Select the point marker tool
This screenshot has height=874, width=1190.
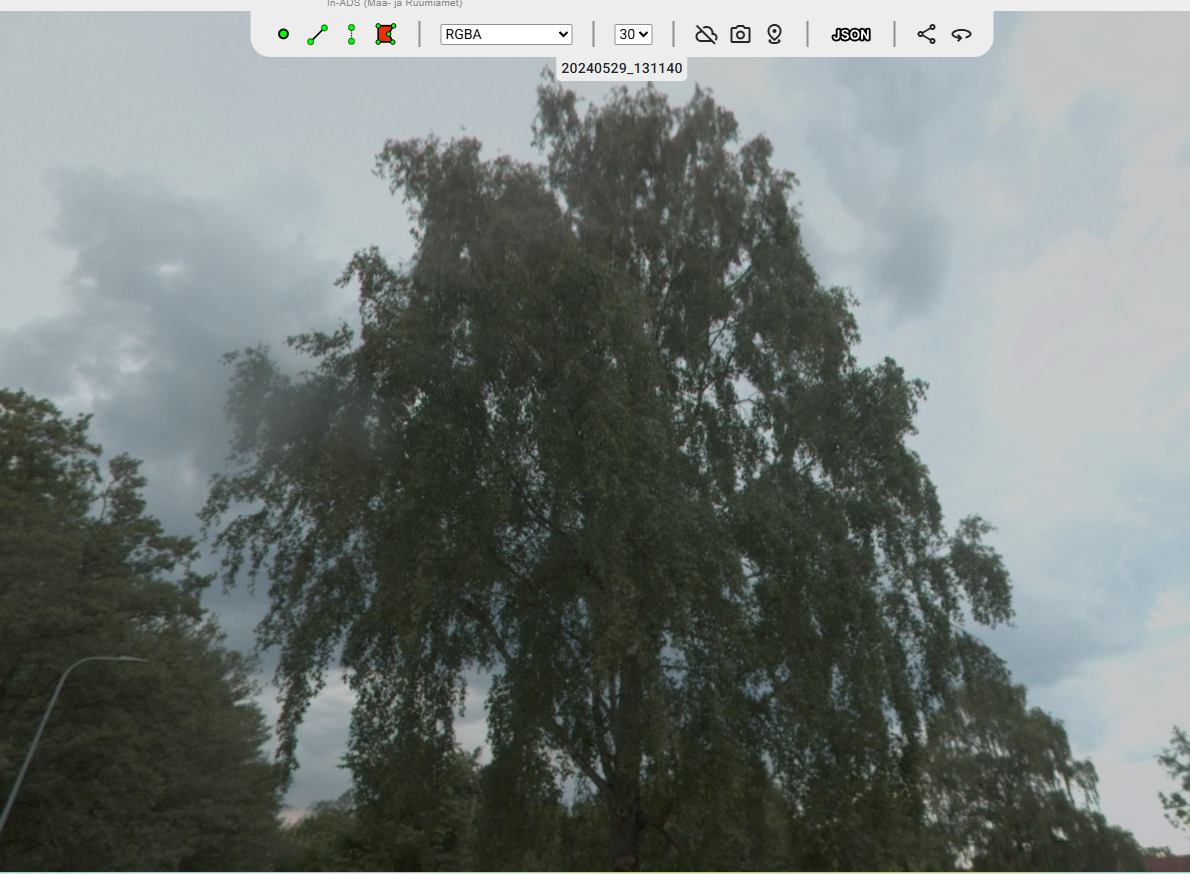click(x=283, y=34)
